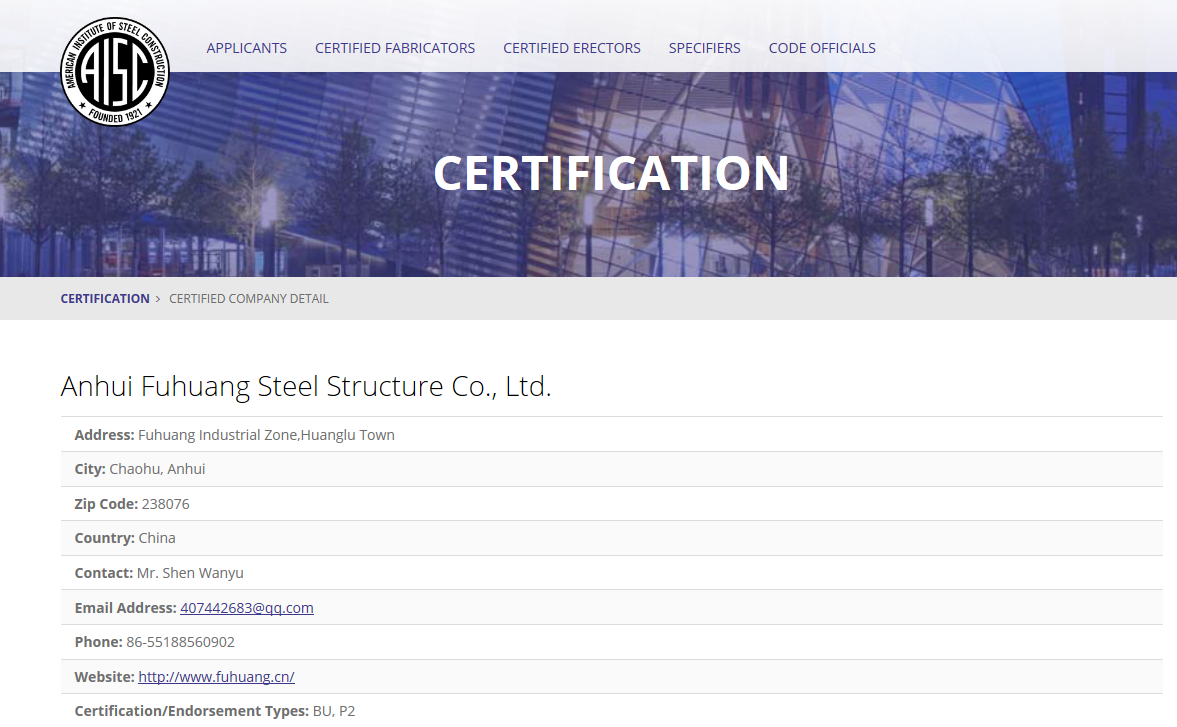
Task: Open the Certified Fabricators menu item
Action: click(x=395, y=48)
